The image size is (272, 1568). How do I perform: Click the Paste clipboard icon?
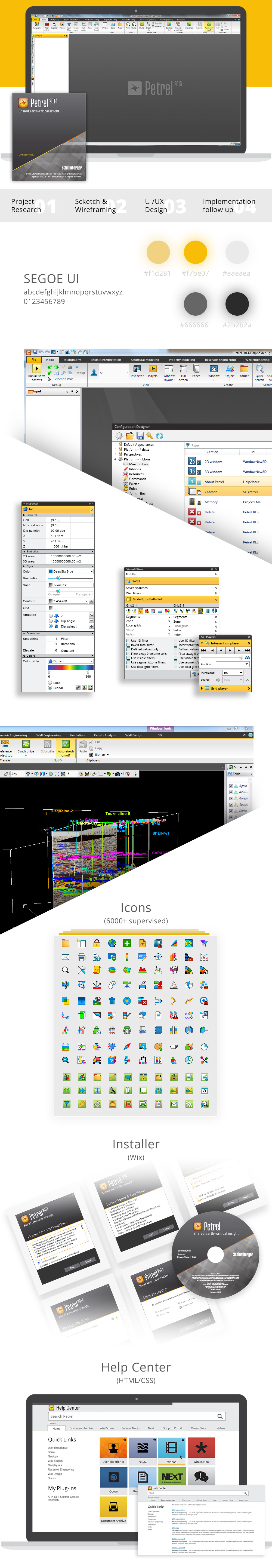[83, 744]
